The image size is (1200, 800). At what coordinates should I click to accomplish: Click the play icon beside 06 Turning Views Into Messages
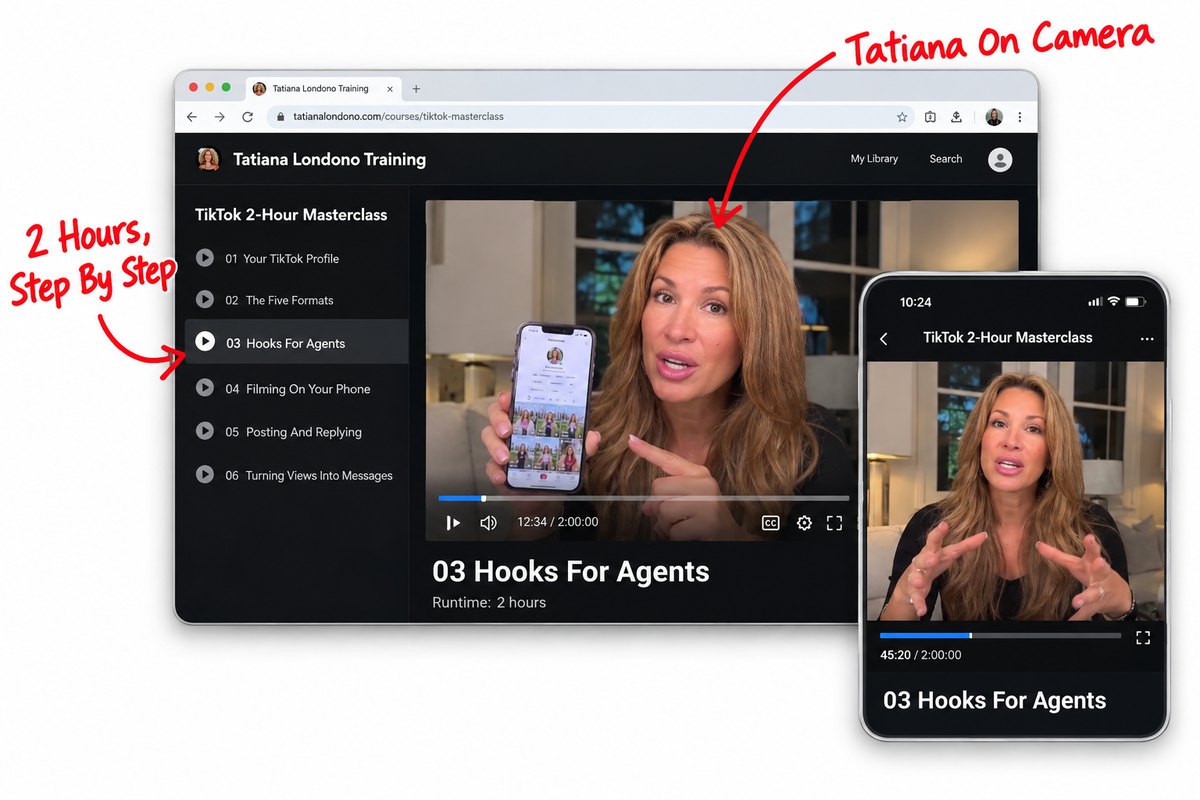tap(205, 475)
